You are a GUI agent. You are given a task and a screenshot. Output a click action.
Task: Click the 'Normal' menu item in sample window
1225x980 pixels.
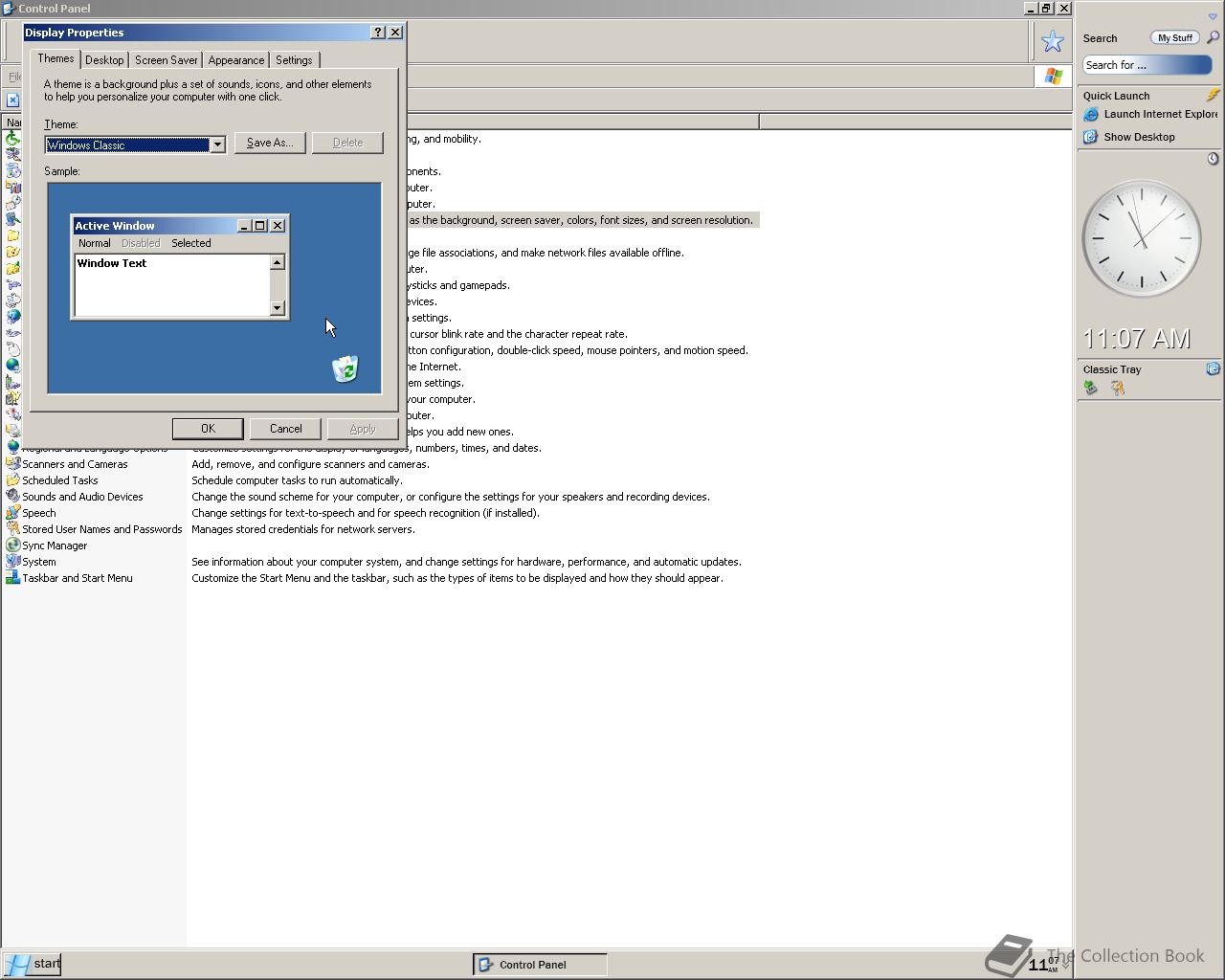coord(94,243)
